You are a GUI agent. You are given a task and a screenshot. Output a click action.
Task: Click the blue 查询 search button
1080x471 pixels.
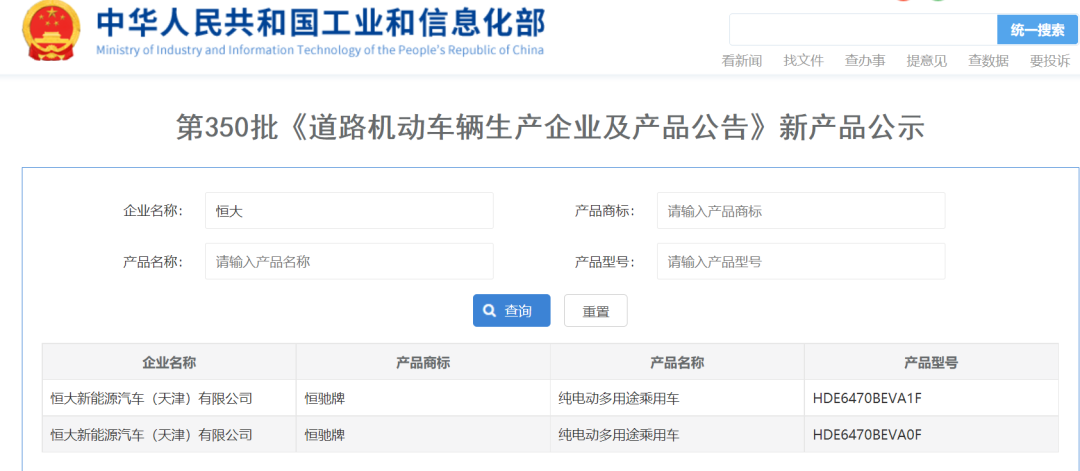[x=511, y=311]
